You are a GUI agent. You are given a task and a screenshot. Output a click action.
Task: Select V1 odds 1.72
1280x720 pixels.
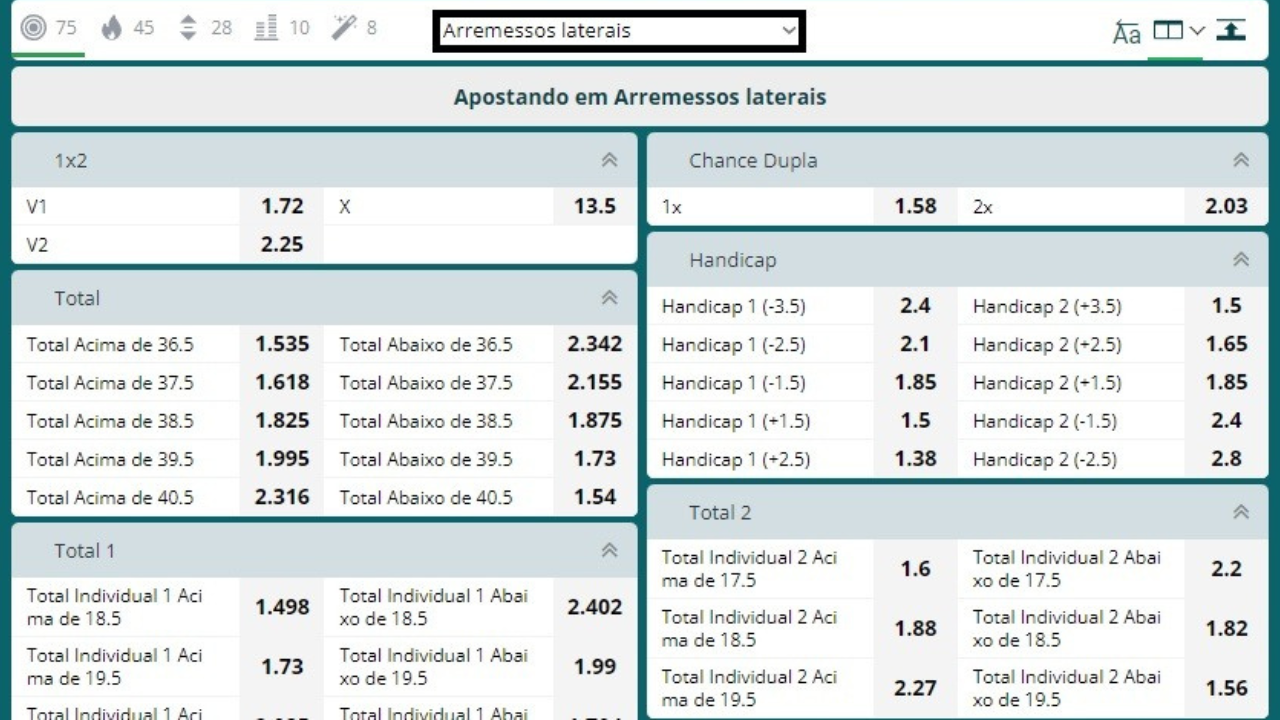282,206
